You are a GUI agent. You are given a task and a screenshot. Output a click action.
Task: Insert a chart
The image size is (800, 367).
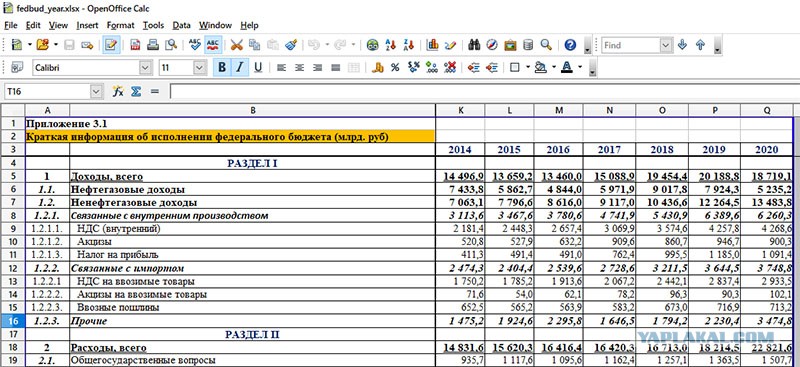pos(432,45)
